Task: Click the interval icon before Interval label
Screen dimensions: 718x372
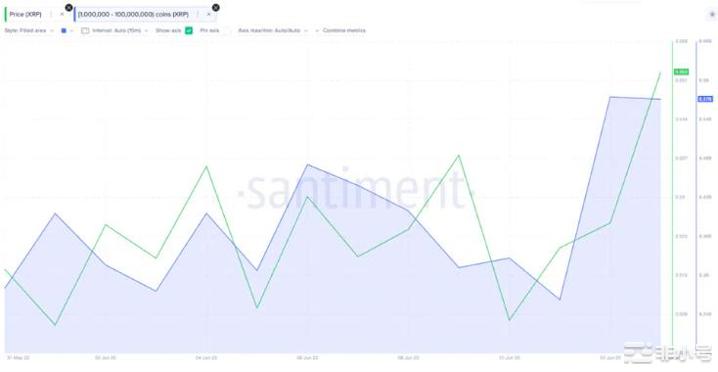Action: point(85,31)
